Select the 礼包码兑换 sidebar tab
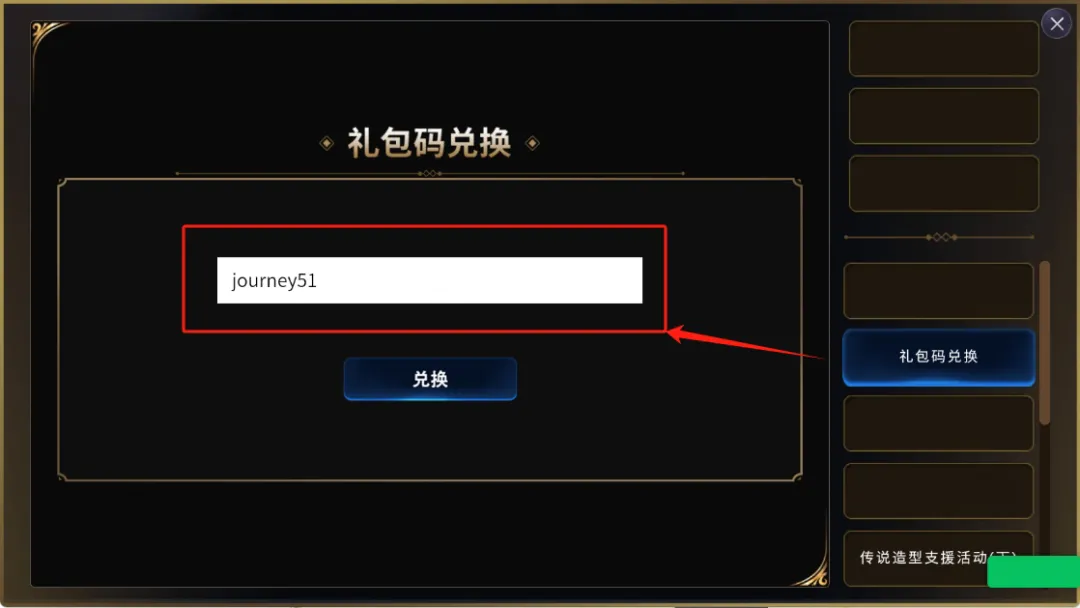Viewport: 1080px width, 608px height. (939, 357)
